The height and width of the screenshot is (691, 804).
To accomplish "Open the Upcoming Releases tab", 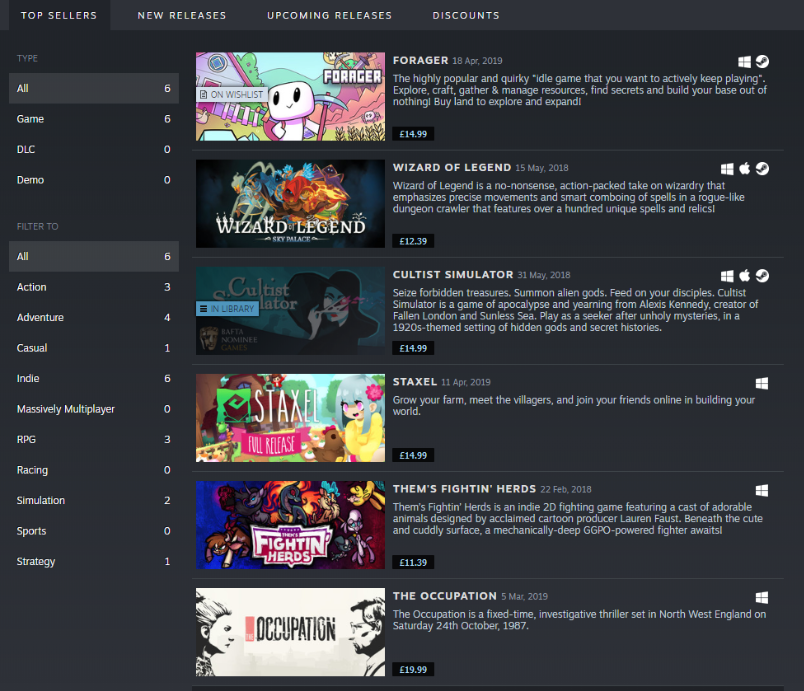I will tap(329, 15).
